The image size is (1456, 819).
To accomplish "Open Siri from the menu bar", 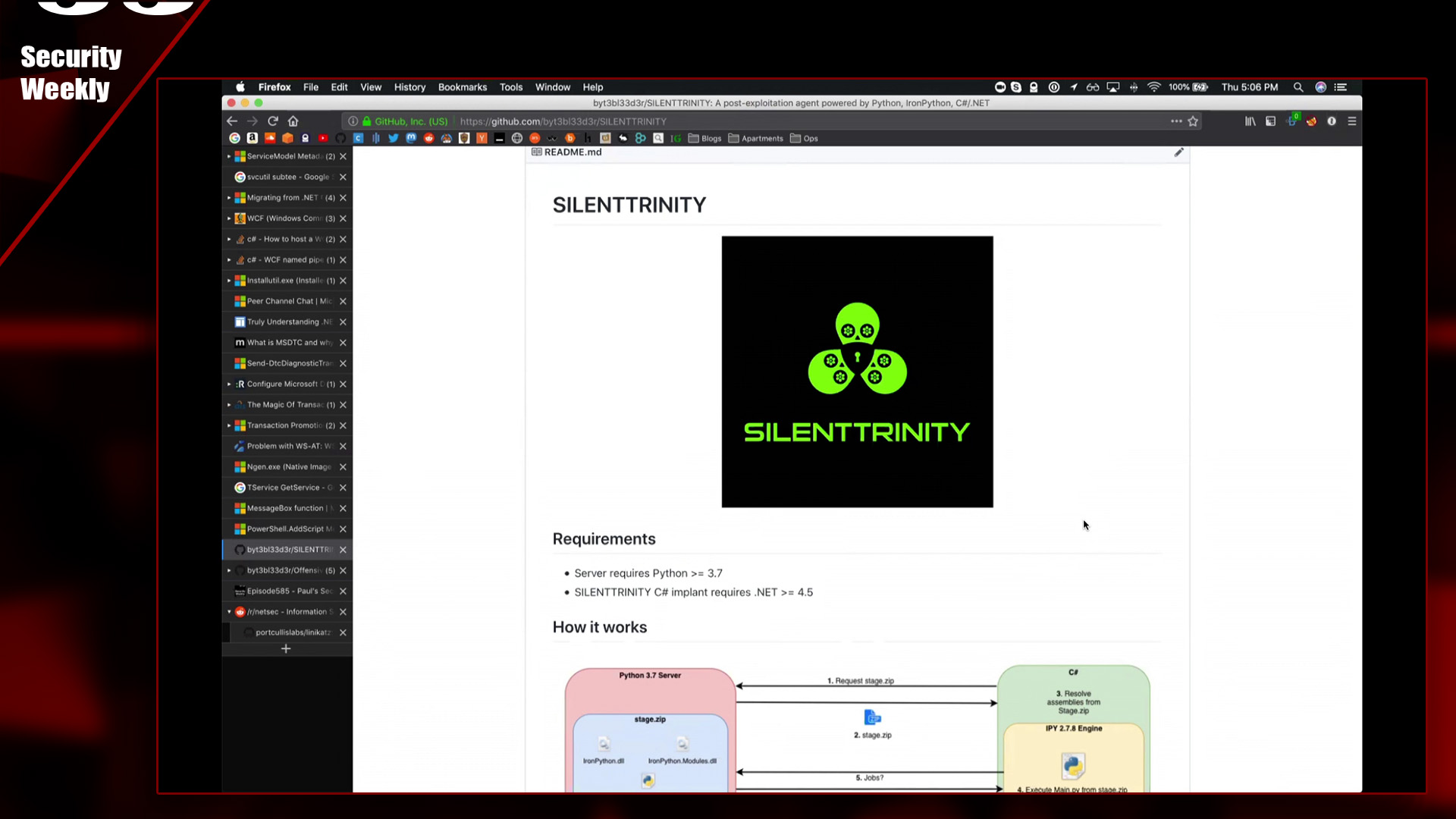I will coord(1321,87).
